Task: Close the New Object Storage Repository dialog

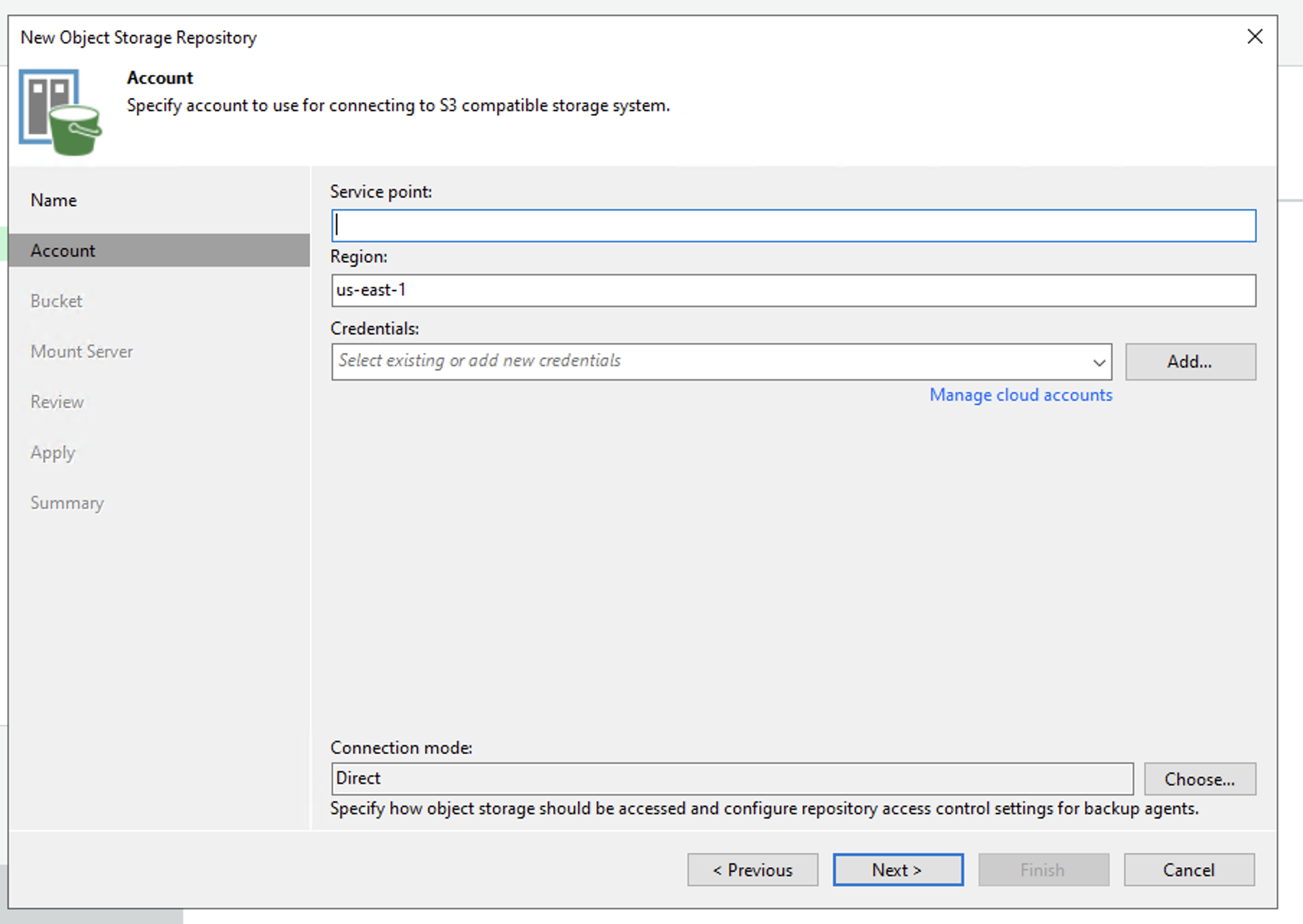Action: pyautogui.click(x=1255, y=37)
